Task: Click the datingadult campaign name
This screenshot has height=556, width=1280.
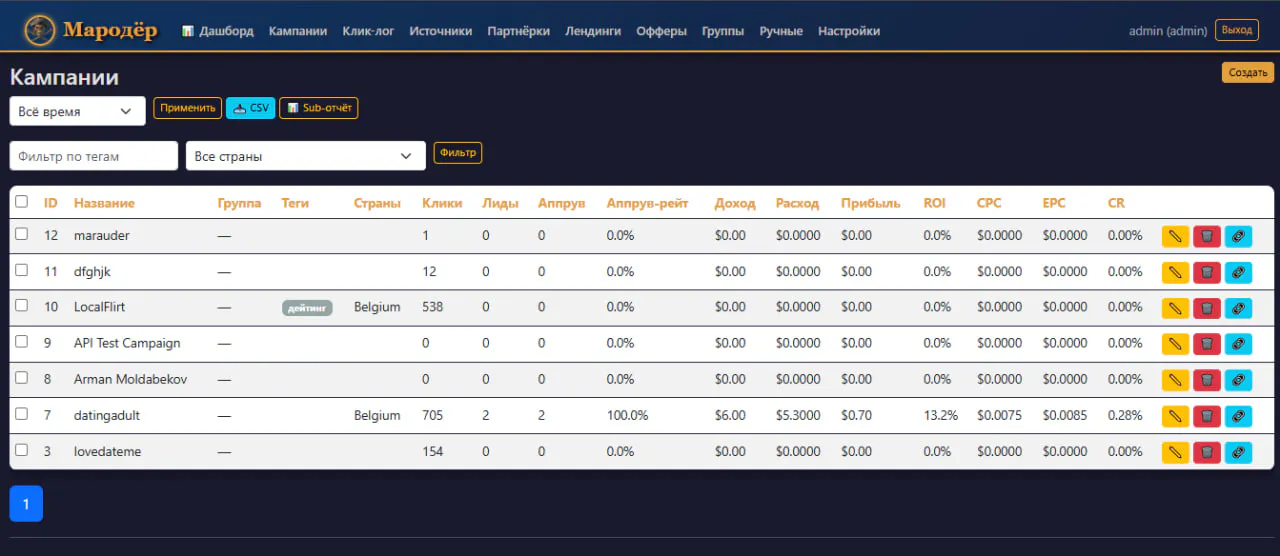Action: coord(107,415)
